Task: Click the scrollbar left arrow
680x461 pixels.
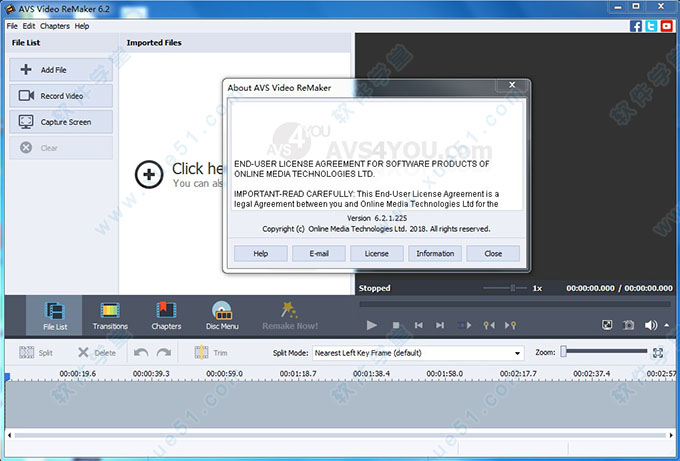Action: coord(9,435)
